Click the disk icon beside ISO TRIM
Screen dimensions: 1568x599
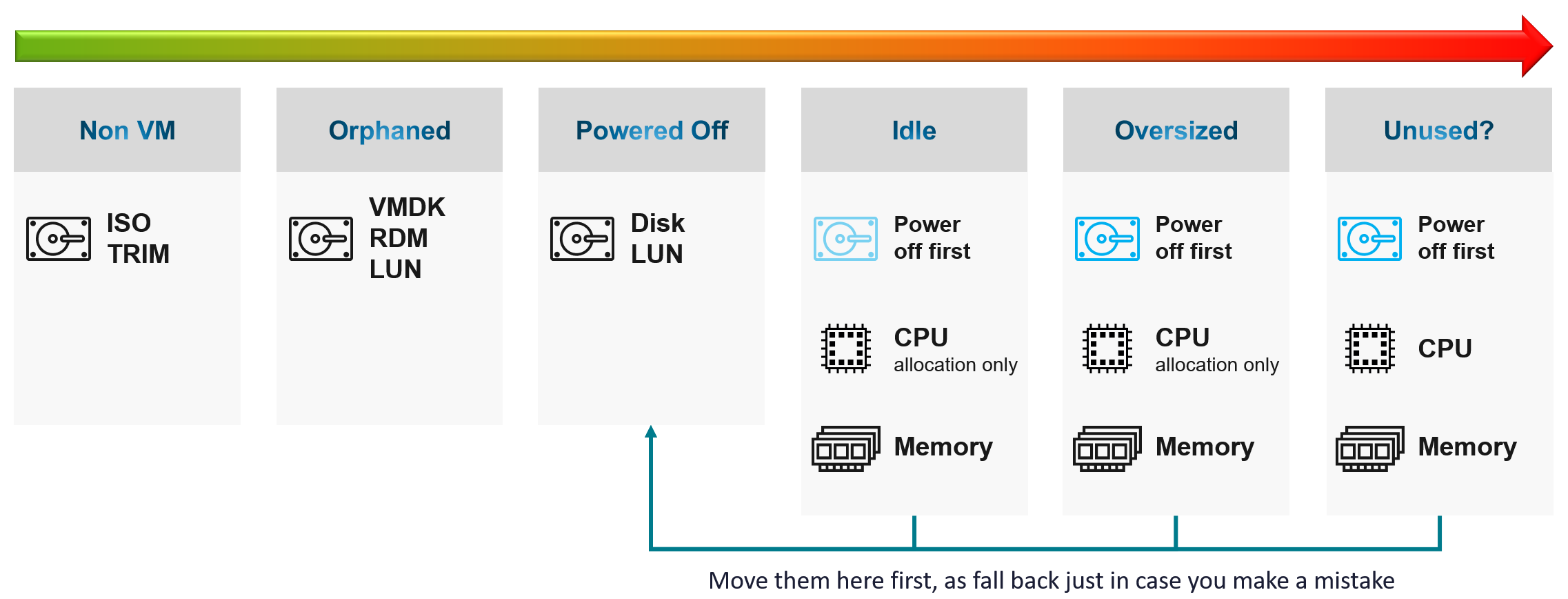point(59,239)
